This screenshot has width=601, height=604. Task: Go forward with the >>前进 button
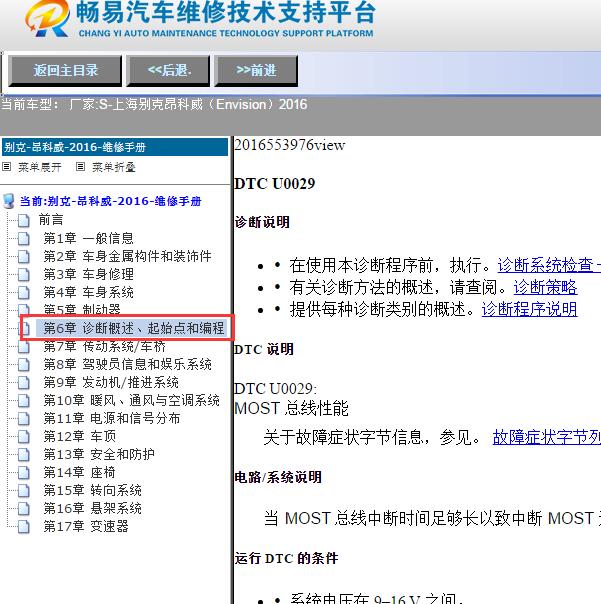256,70
